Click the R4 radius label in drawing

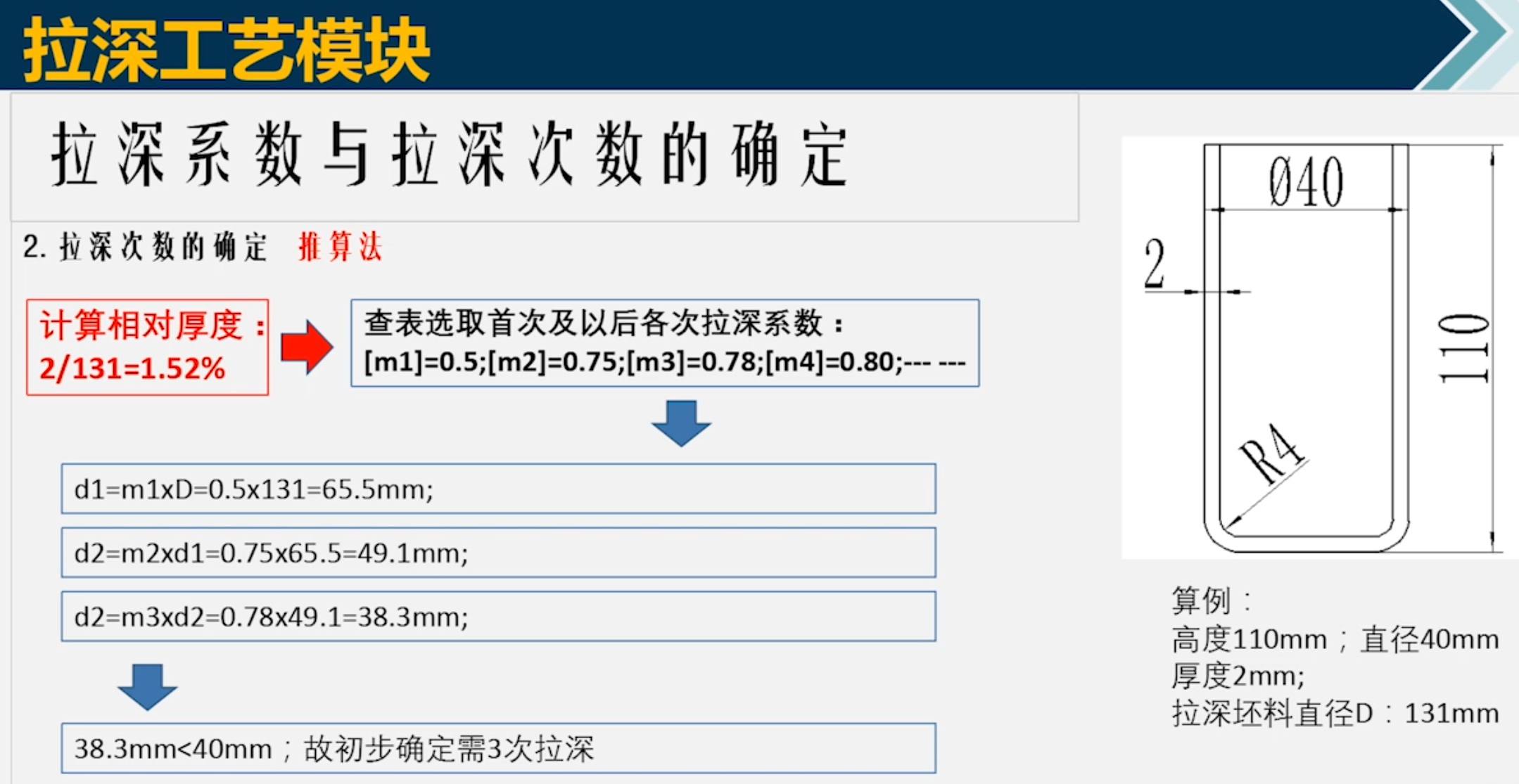coord(1271,454)
